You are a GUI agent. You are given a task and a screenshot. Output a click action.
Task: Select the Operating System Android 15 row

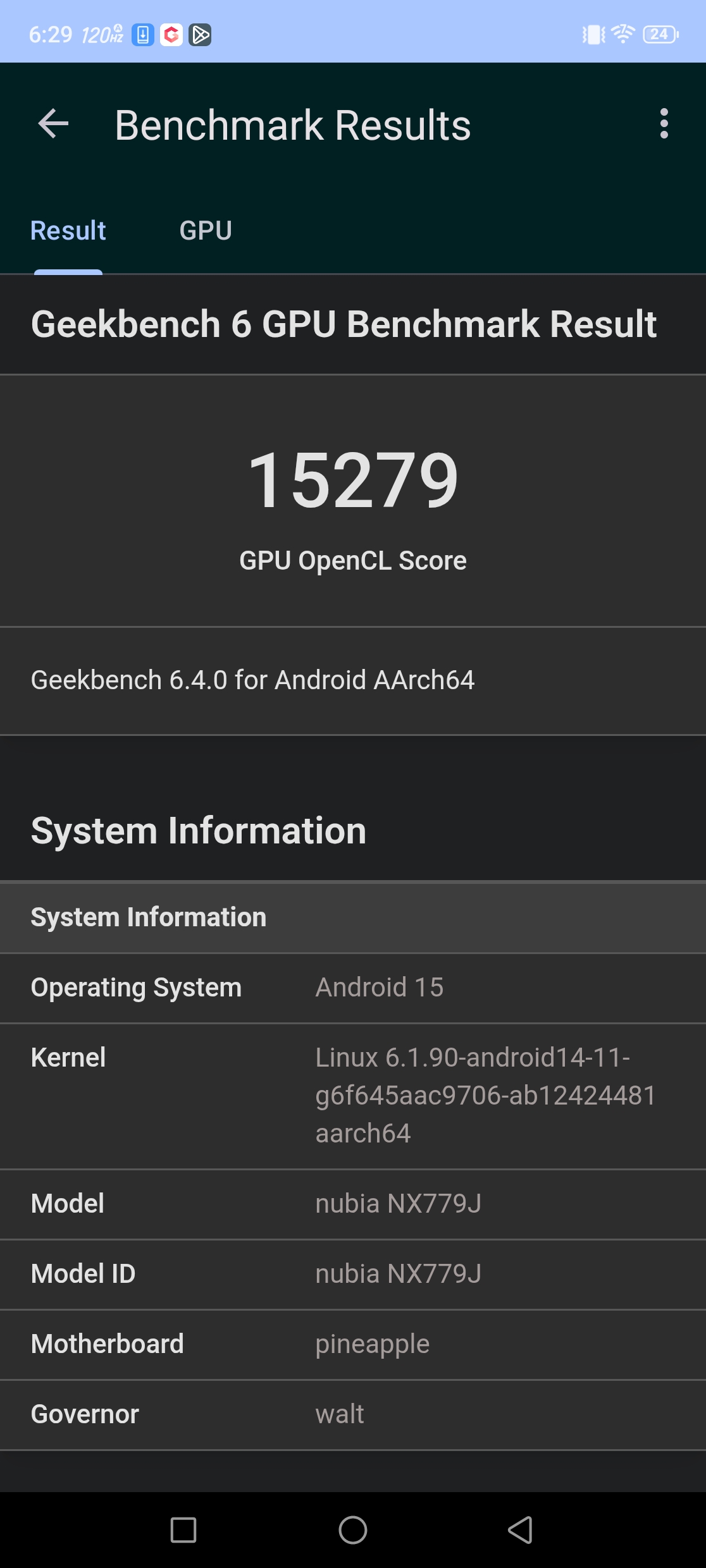pyautogui.click(x=353, y=988)
